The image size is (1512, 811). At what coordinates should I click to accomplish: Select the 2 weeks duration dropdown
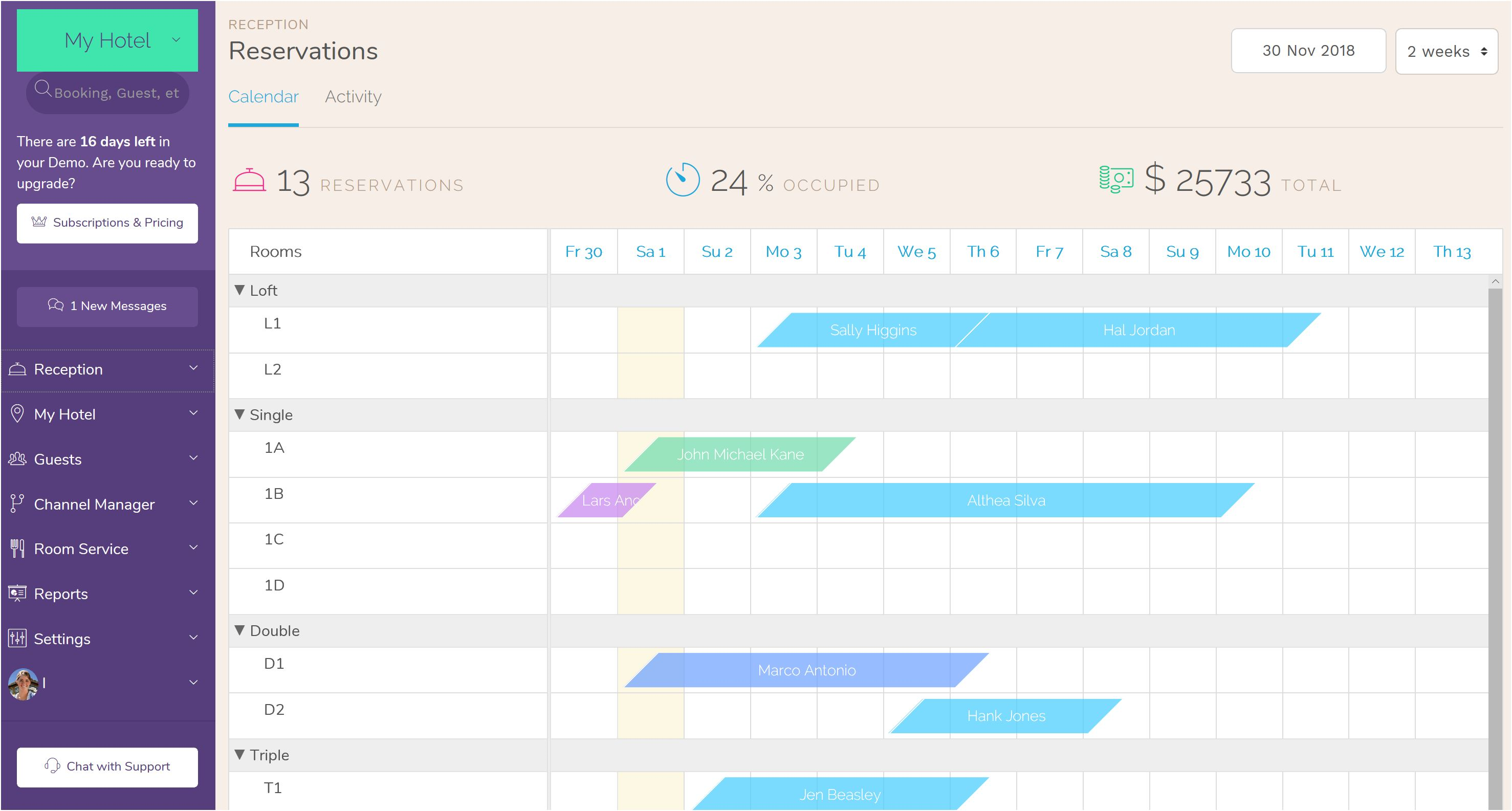[x=1445, y=51]
